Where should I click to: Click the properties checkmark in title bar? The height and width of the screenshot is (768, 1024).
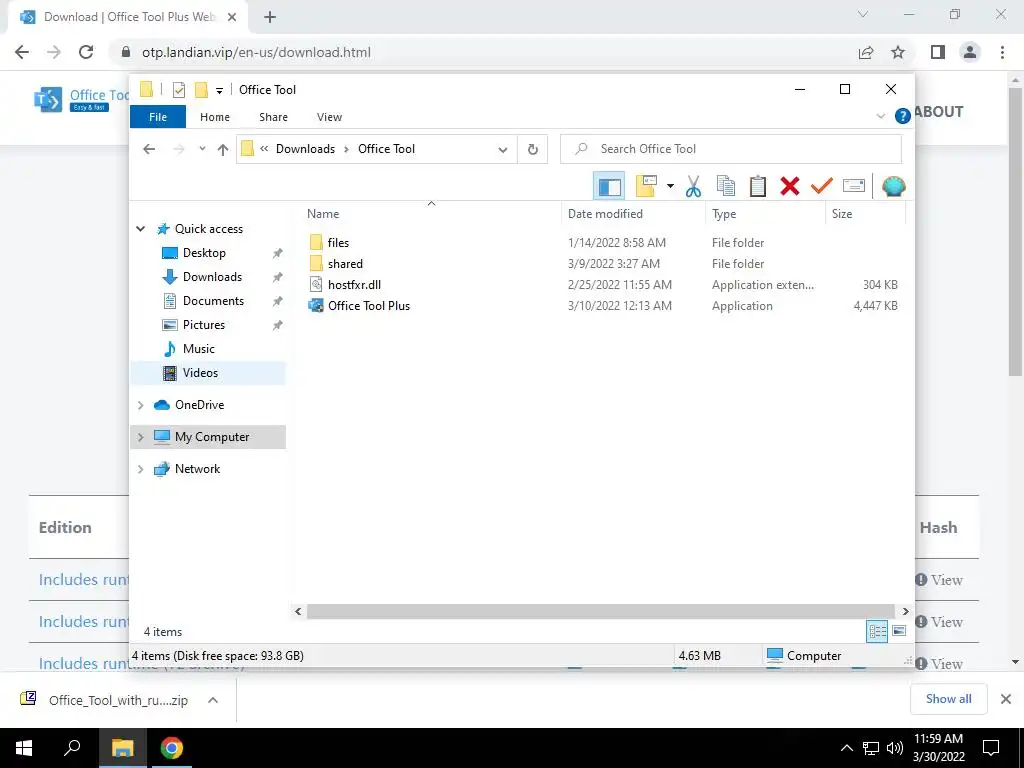click(179, 89)
